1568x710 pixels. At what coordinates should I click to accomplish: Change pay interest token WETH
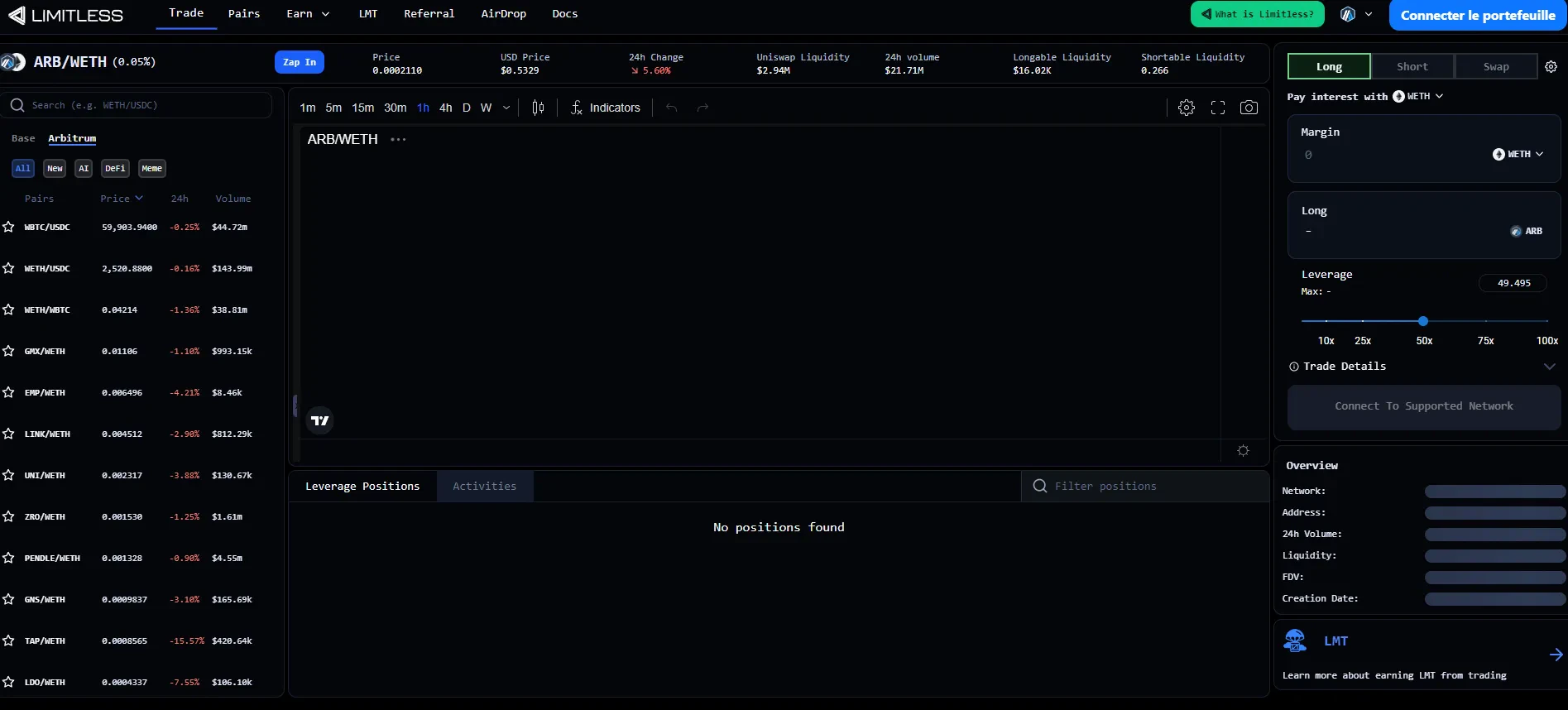[1418, 96]
